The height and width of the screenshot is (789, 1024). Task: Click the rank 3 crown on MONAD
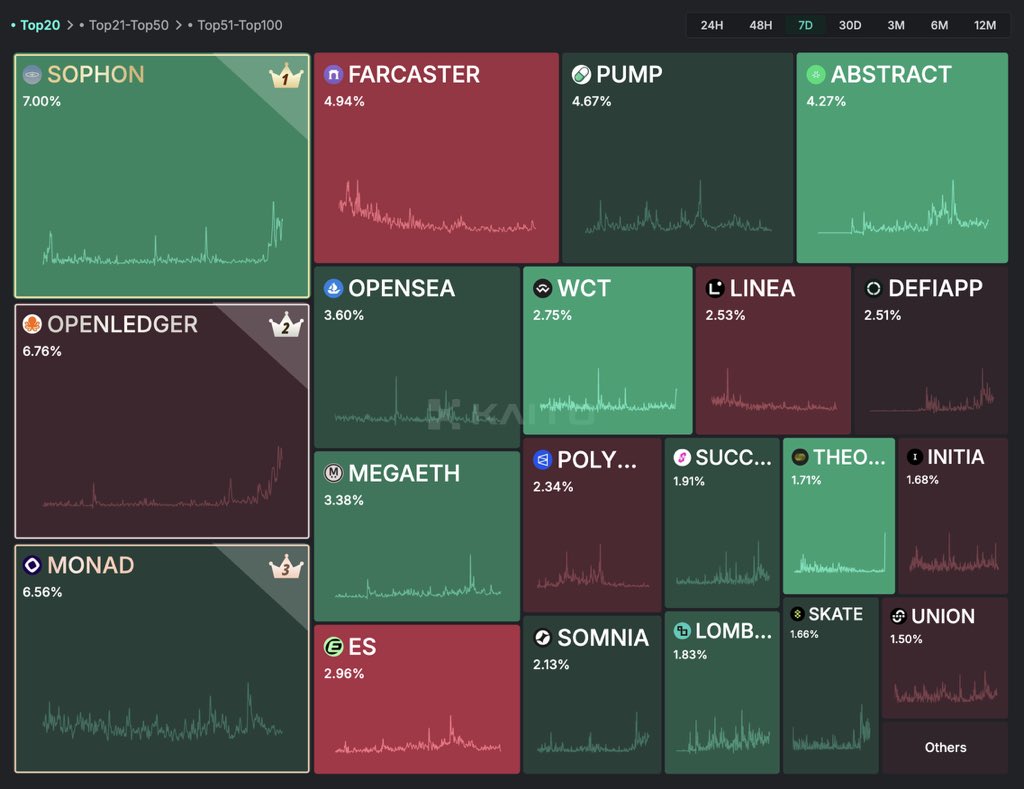coord(286,566)
